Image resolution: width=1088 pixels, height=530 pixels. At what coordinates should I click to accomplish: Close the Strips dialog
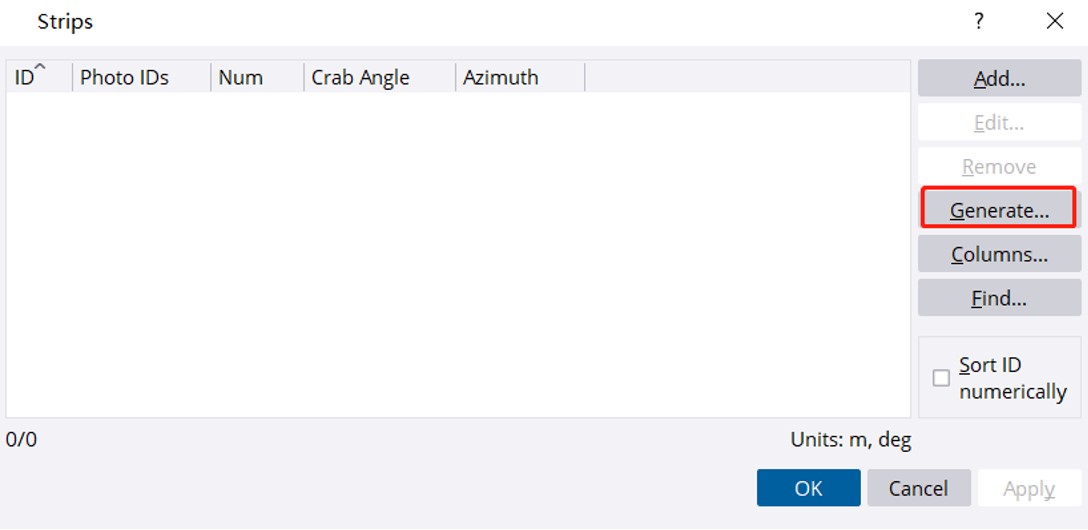click(1054, 21)
